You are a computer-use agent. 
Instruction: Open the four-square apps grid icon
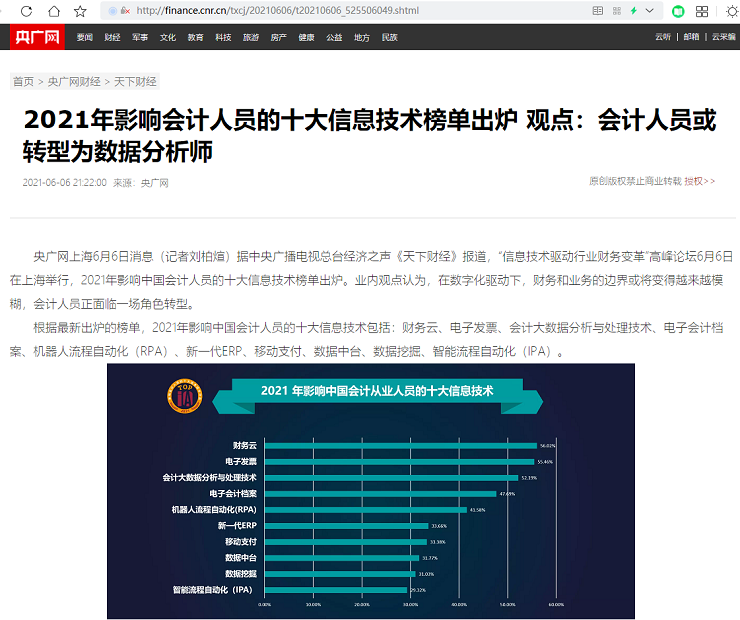(703, 11)
